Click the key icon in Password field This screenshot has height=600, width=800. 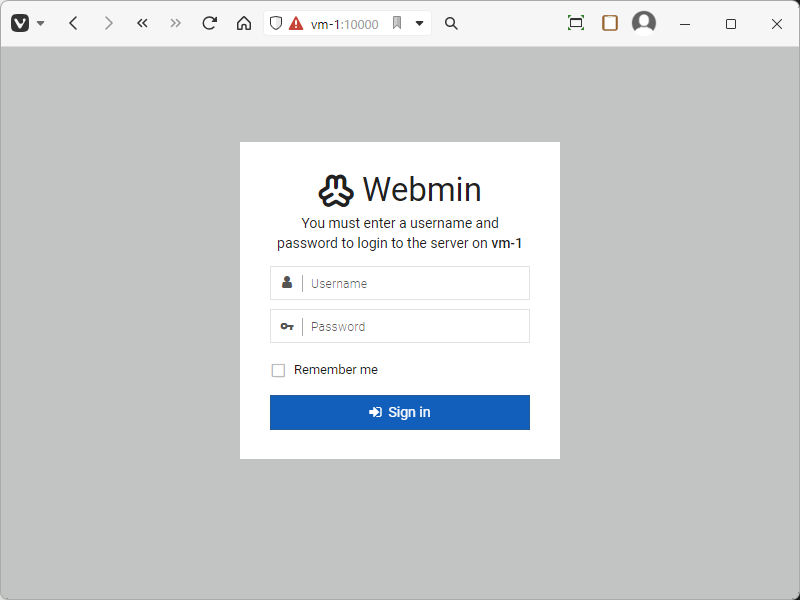coord(287,327)
